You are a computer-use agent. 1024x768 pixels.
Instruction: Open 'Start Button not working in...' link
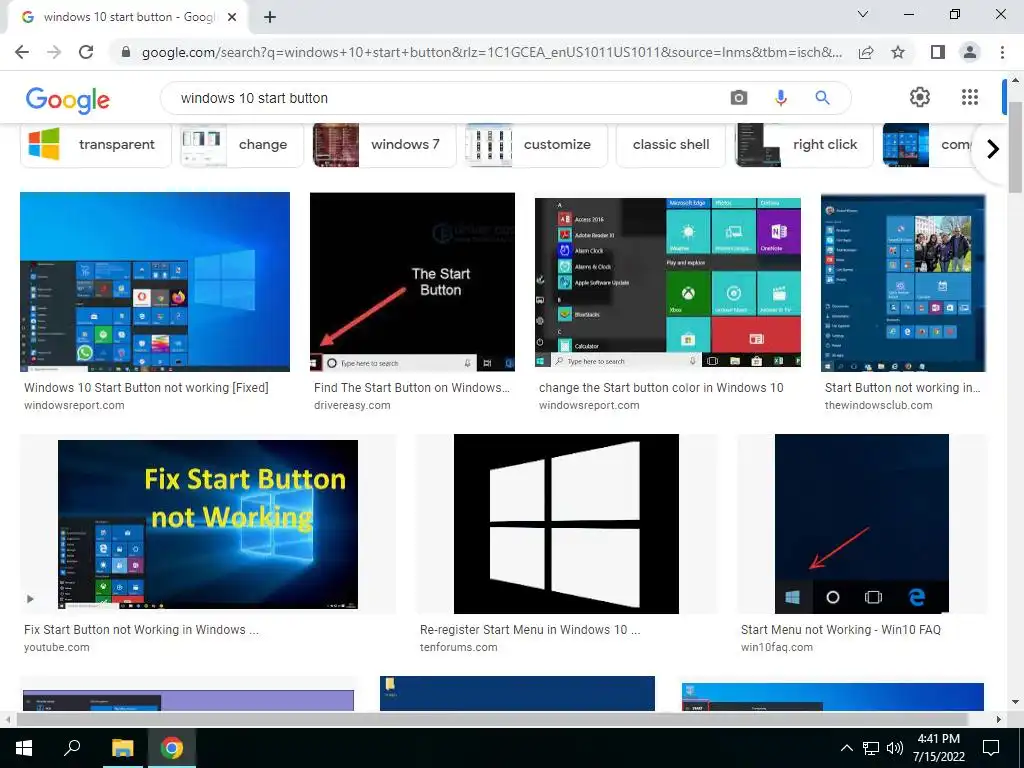click(x=903, y=387)
